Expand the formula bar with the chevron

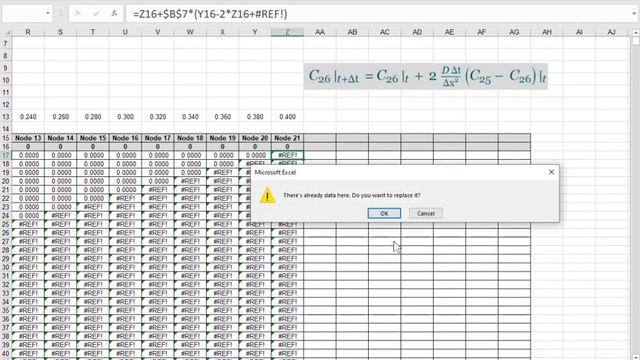tap(634, 14)
